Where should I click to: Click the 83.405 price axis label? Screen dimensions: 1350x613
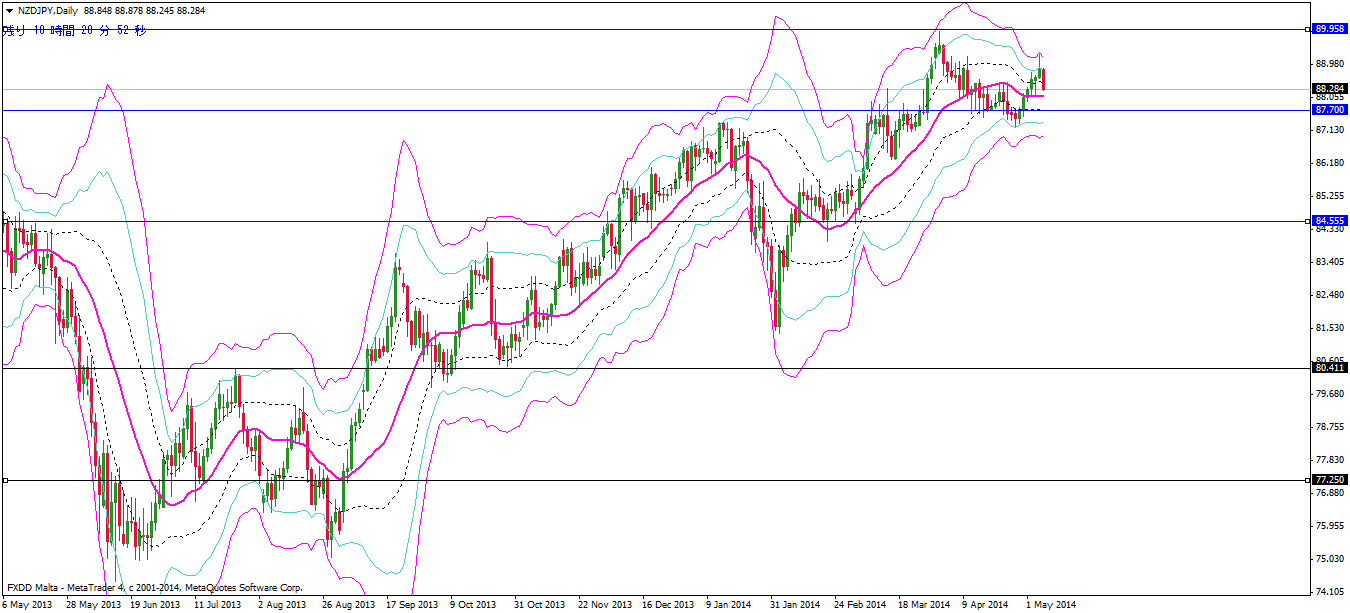[1330, 262]
